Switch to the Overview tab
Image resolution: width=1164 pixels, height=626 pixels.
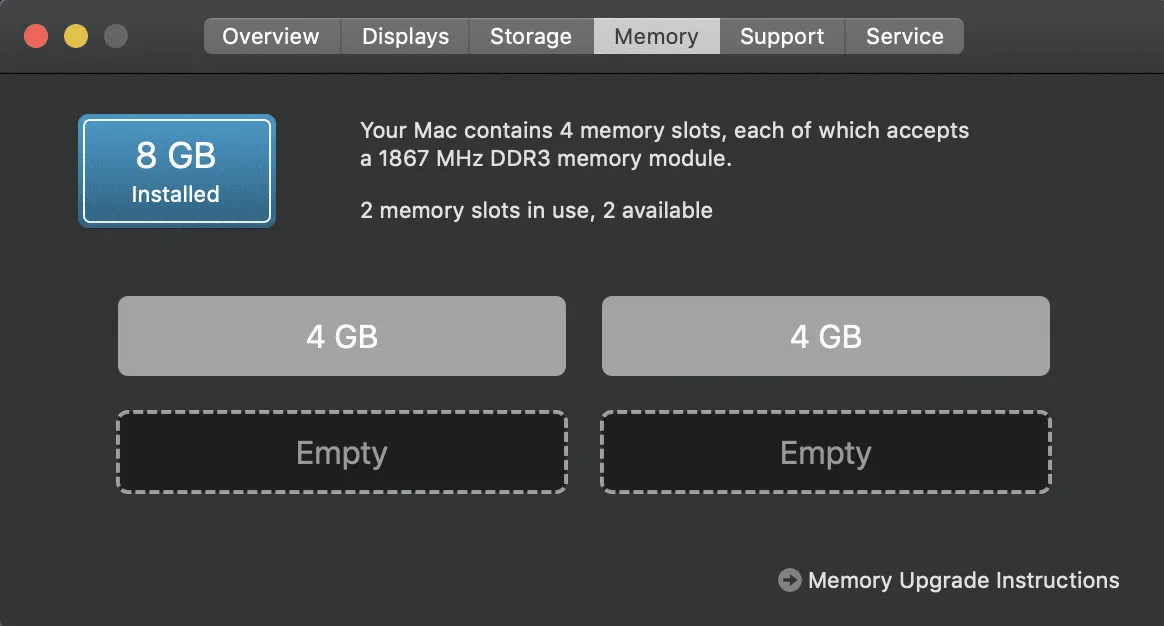[x=271, y=36]
